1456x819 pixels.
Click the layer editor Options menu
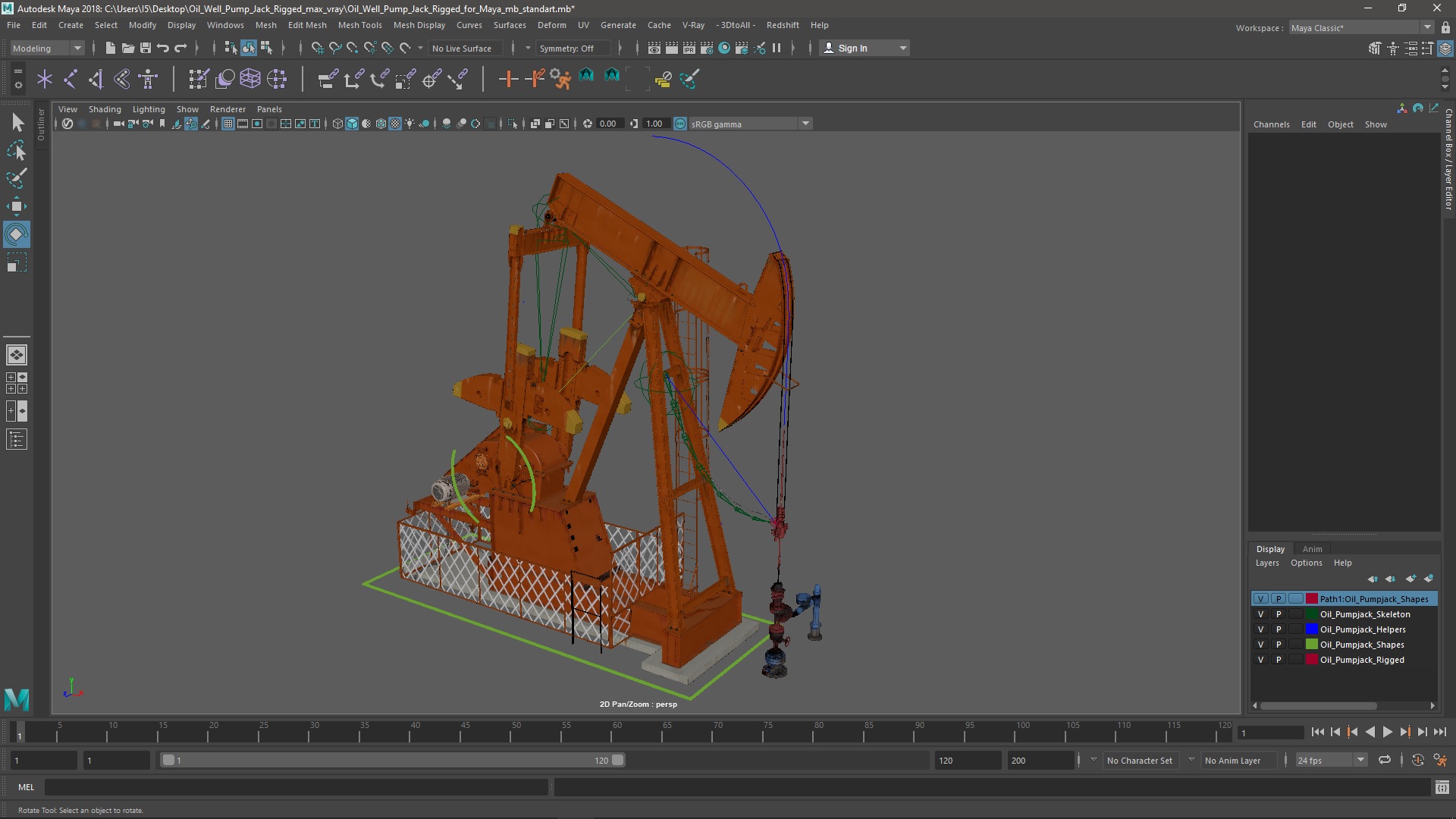tap(1306, 563)
